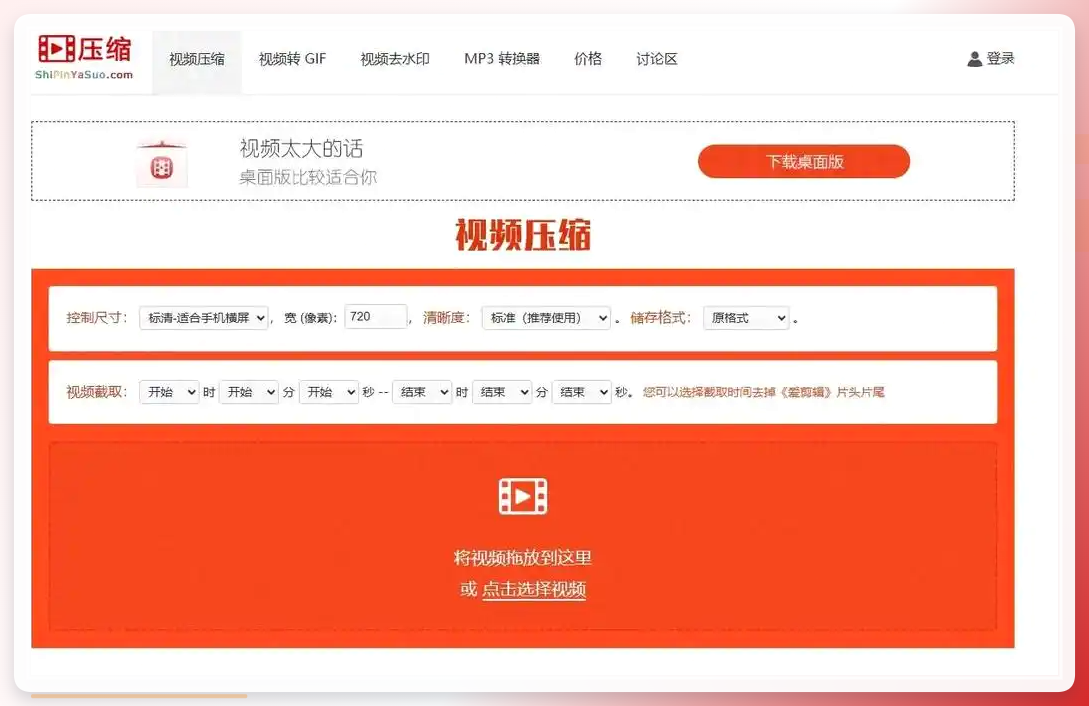Open the end second (秒) dropdown
1089x706 pixels.
pyautogui.click(x=581, y=392)
